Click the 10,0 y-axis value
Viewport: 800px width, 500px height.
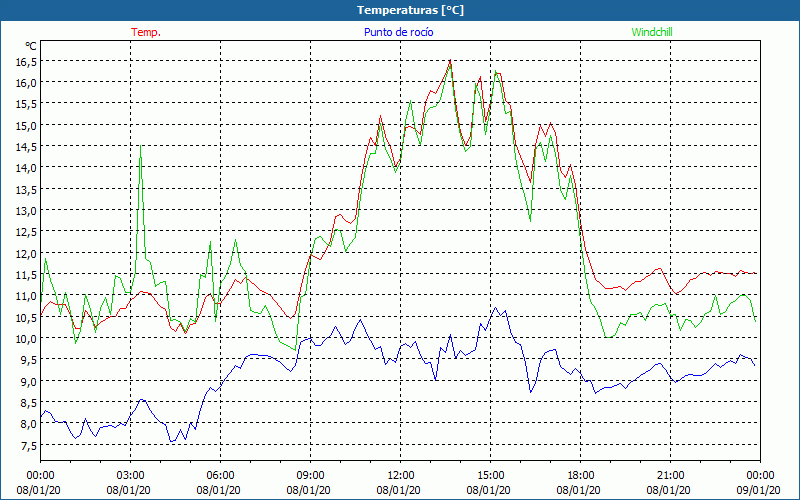pos(26,338)
